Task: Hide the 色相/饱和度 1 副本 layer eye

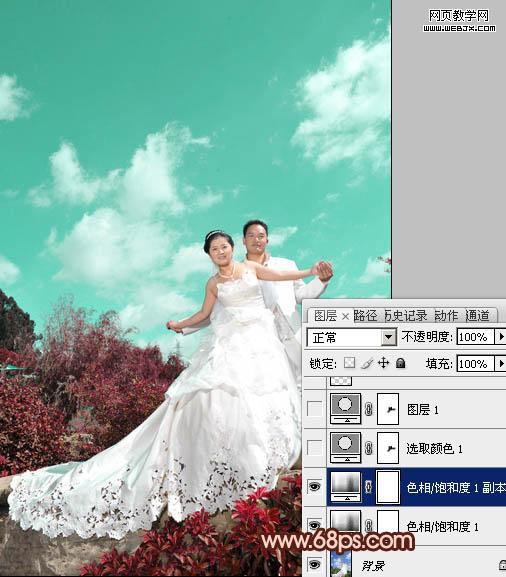Action: (x=314, y=487)
